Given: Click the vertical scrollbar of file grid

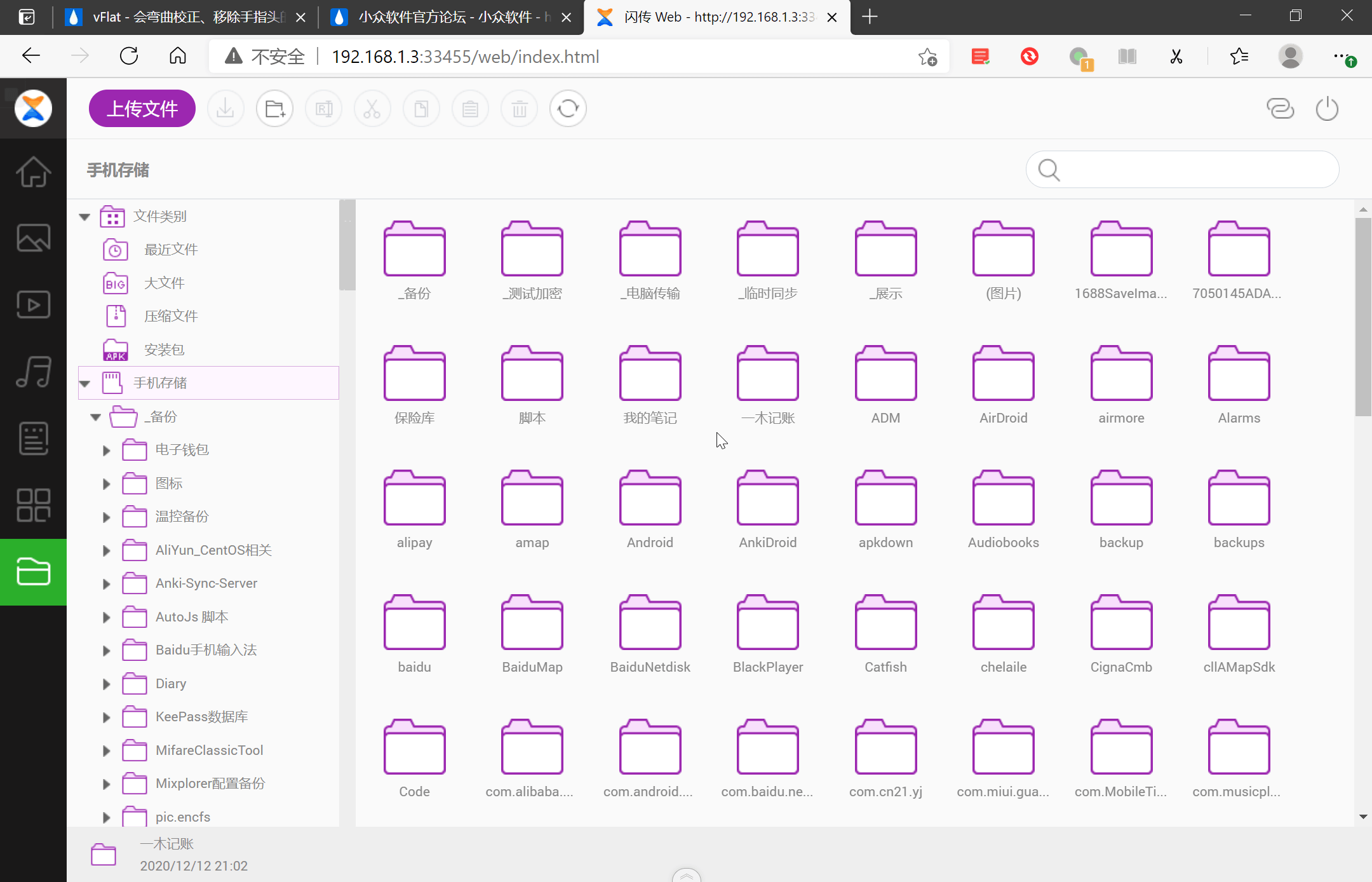Looking at the screenshot, I should click(1362, 318).
